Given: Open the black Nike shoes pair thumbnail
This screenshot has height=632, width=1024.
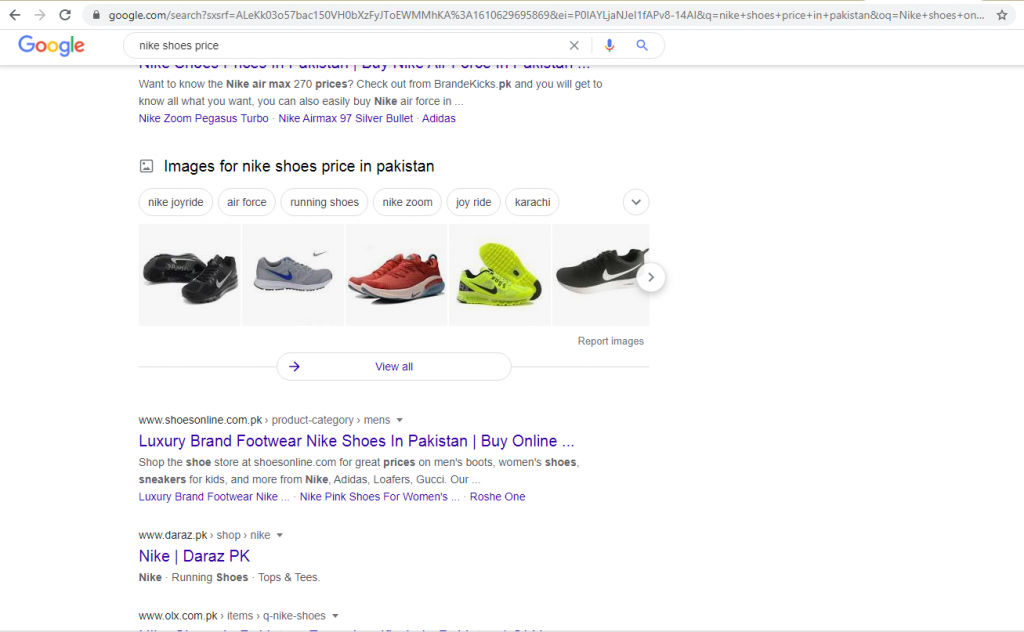Looking at the screenshot, I should click(x=189, y=275).
